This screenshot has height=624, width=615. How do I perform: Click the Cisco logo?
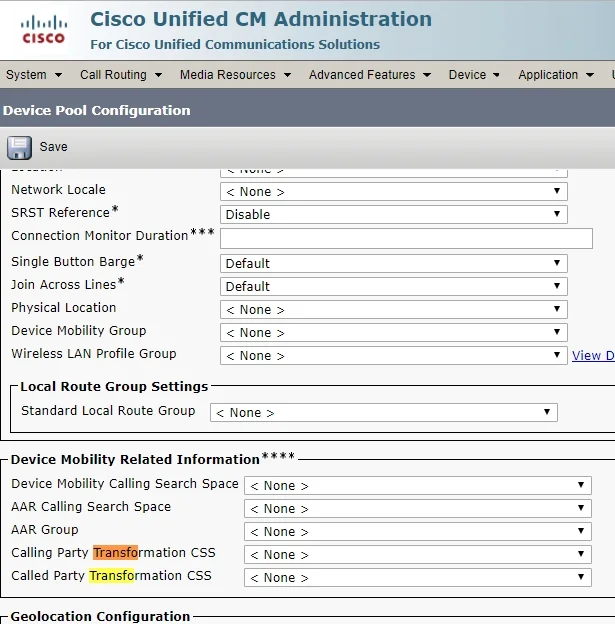(x=43, y=29)
